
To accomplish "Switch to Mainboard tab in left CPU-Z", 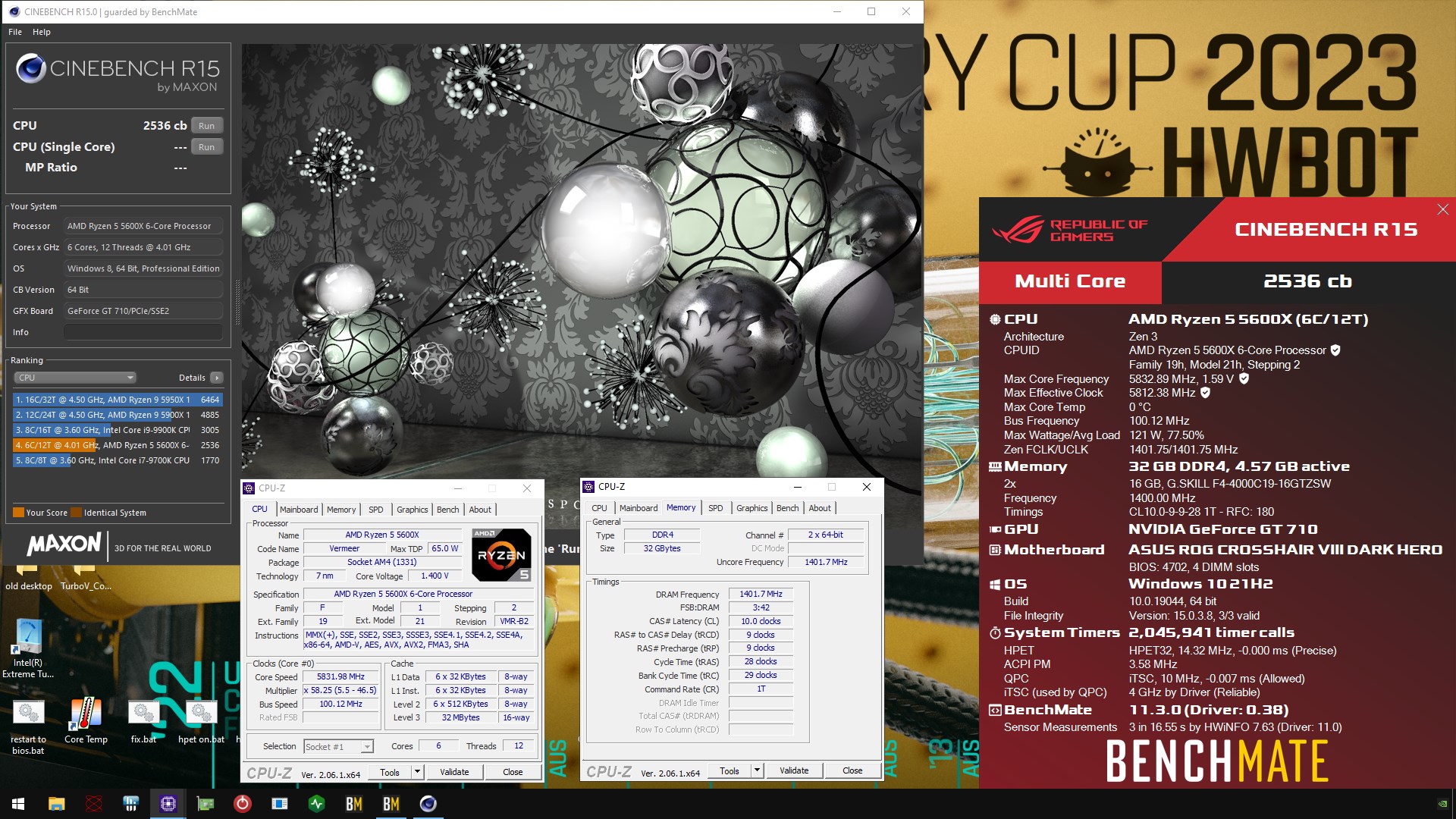I will click(x=299, y=510).
